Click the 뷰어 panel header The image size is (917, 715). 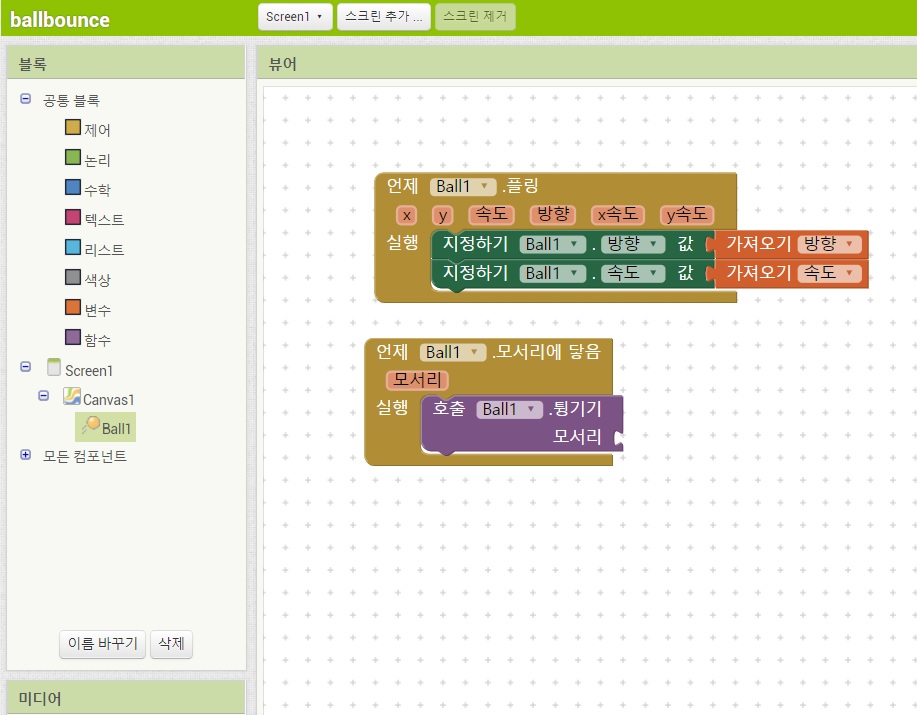tap(587, 63)
